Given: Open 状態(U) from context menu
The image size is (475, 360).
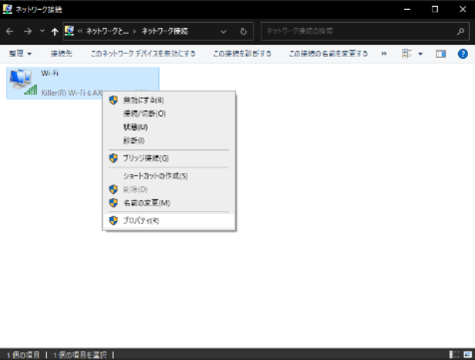Looking at the screenshot, I should point(169,127).
